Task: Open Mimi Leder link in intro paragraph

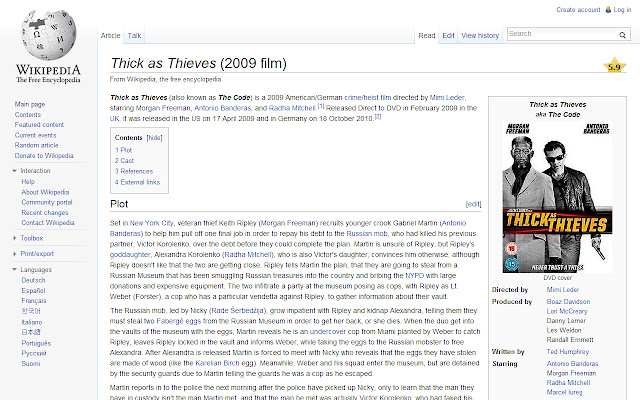Action: click(x=447, y=98)
